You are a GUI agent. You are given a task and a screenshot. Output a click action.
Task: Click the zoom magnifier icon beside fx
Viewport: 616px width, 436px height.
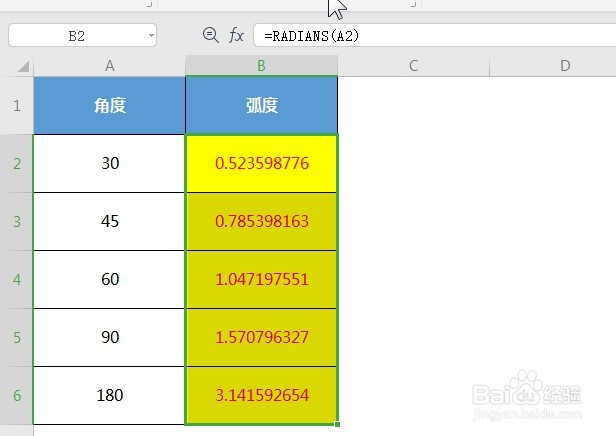(211, 35)
